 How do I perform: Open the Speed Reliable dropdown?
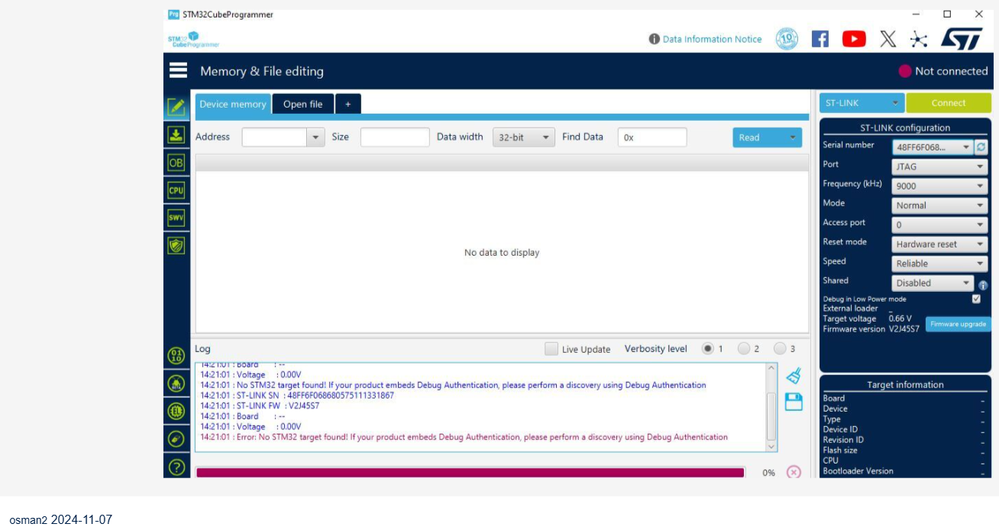tap(939, 263)
